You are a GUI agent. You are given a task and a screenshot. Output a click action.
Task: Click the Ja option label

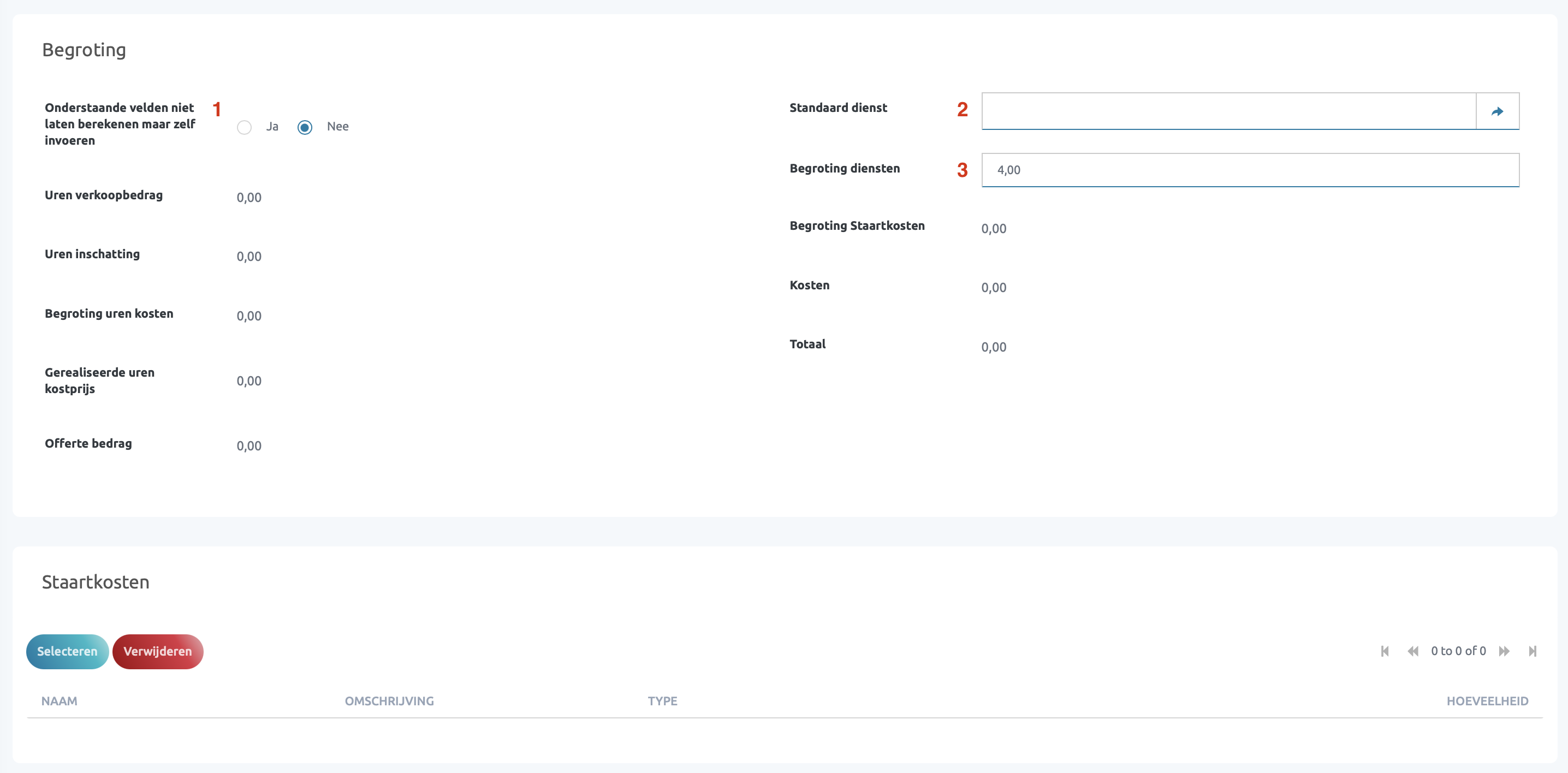coord(272,127)
